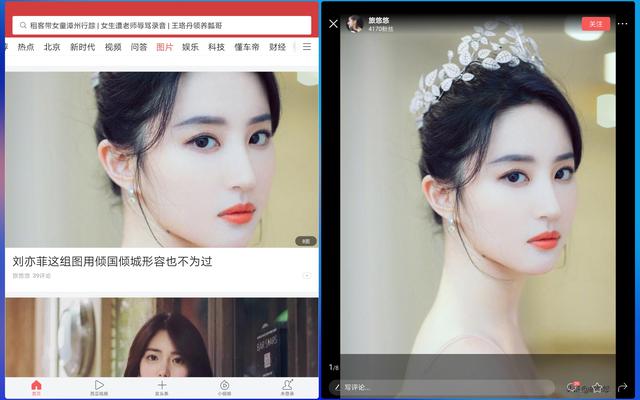Image resolution: width=640 pixels, height=400 pixels.
Task: Go to home via the house icon
Action: pyautogui.click(x=36, y=386)
